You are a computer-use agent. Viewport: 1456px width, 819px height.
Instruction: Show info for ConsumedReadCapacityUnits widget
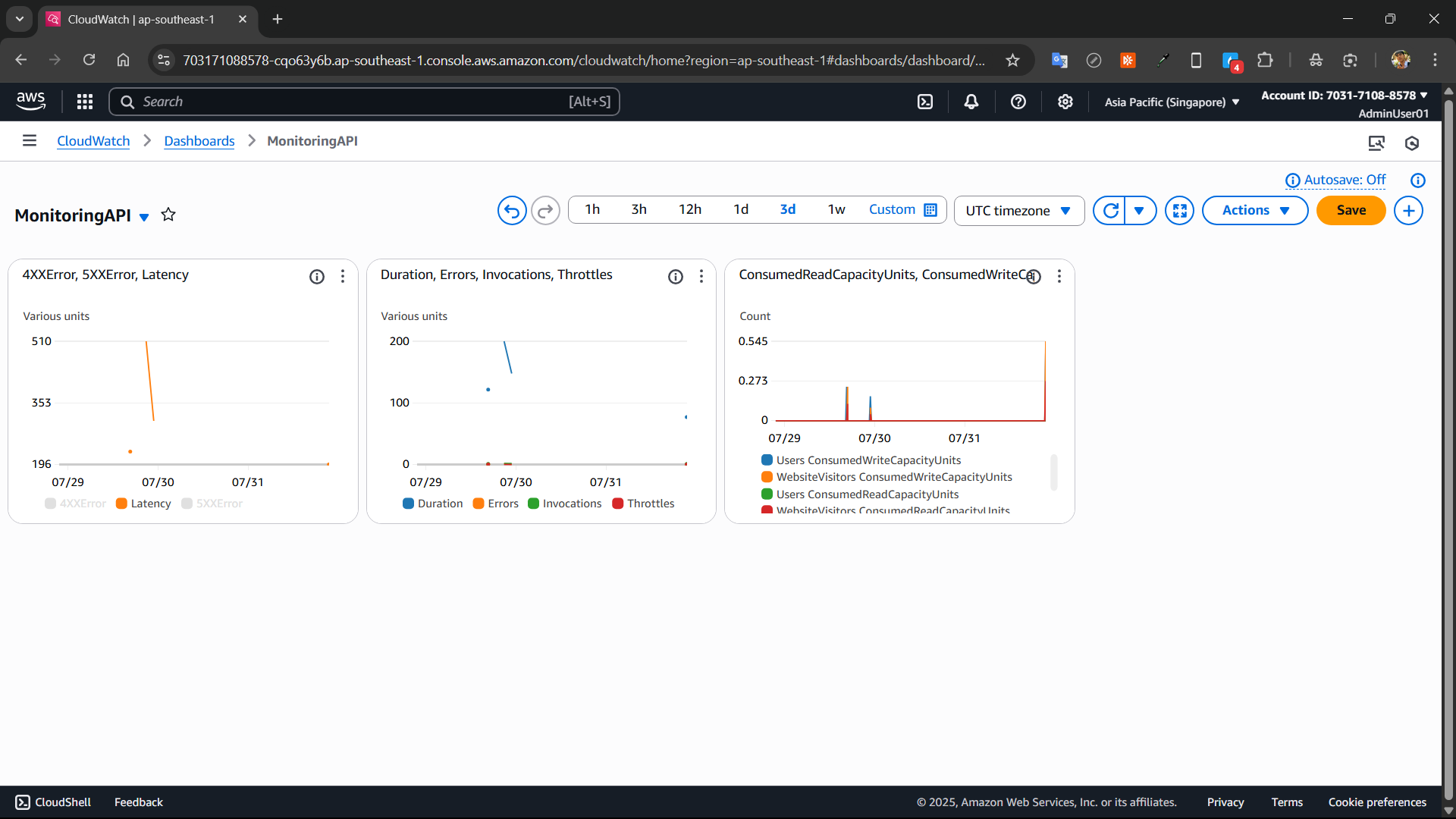(x=1034, y=277)
